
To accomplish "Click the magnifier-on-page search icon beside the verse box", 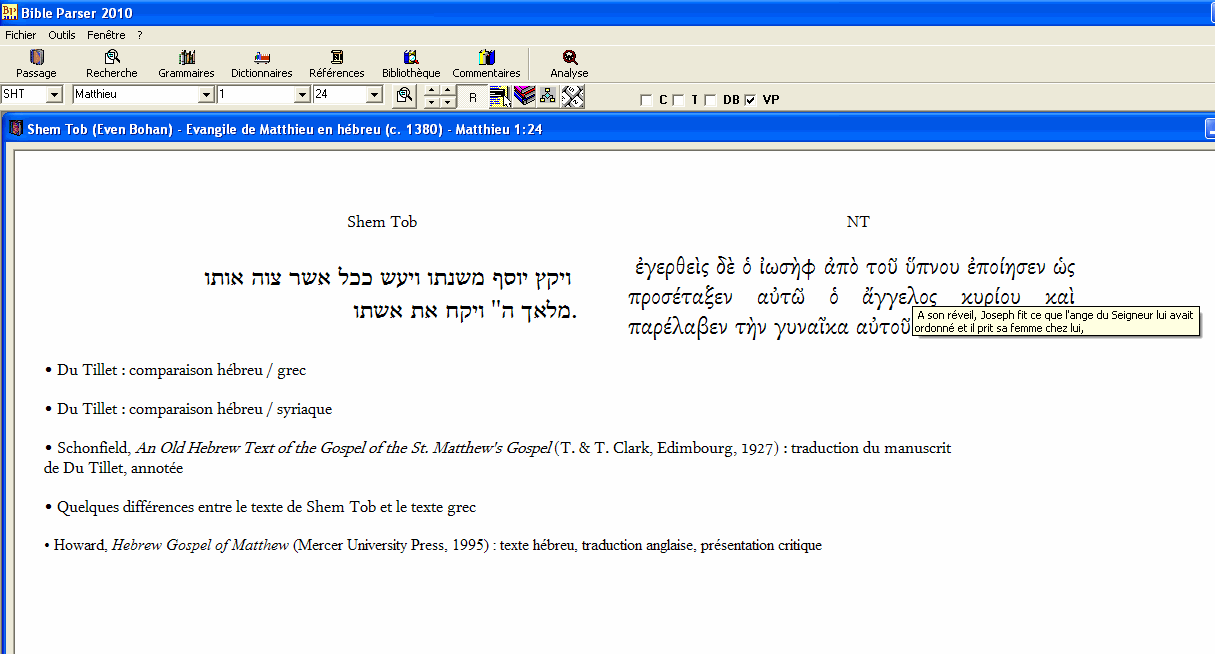I will click(x=403, y=96).
